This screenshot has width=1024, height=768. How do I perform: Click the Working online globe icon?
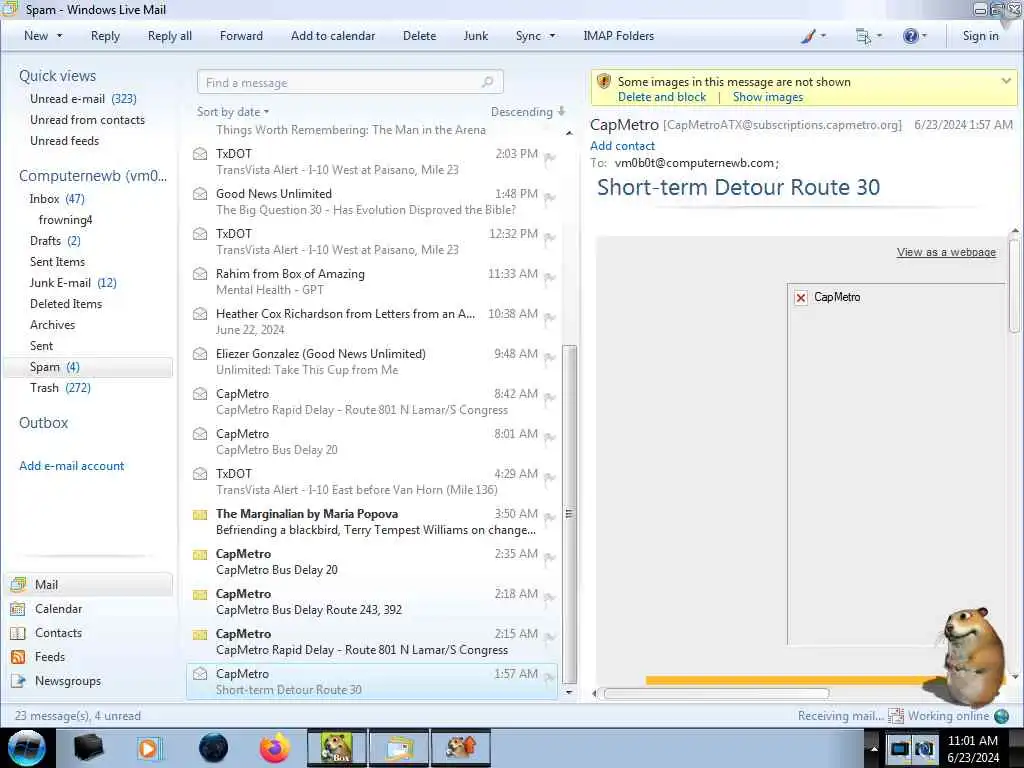[1002, 716]
